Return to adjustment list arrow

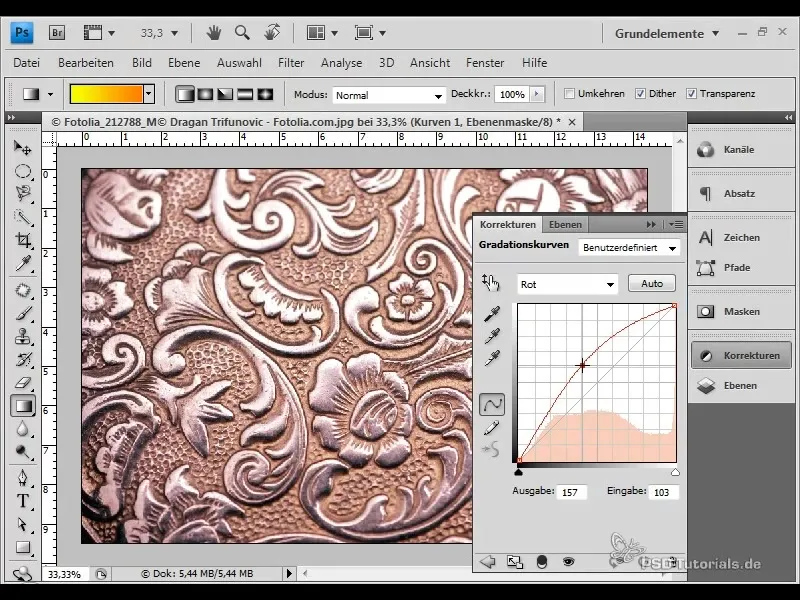pyautogui.click(x=488, y=562)
